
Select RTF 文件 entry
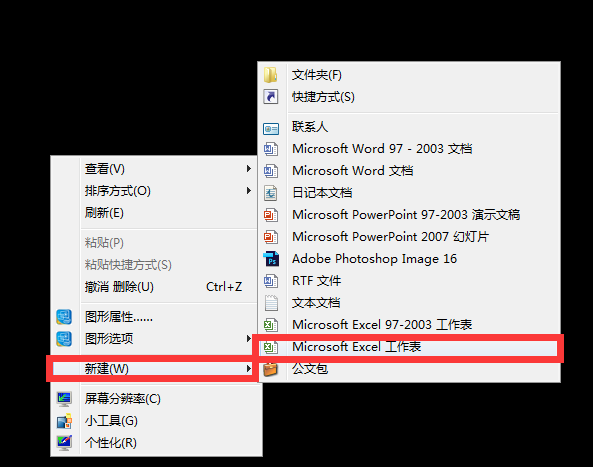[x=409, y=281]
